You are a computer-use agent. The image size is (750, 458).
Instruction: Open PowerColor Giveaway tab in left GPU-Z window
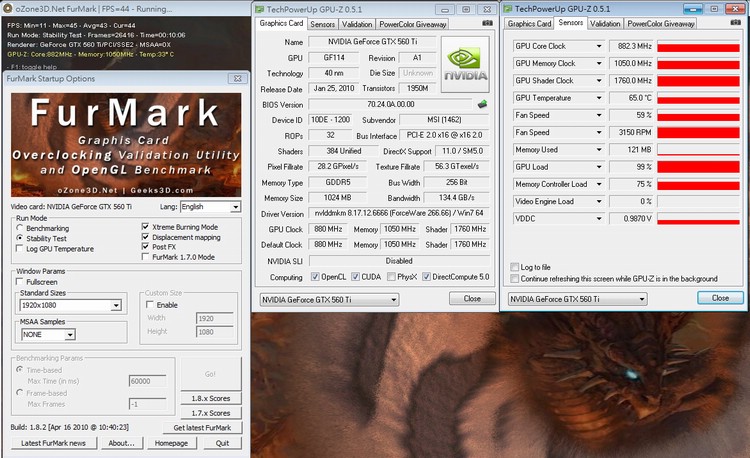[x=412, y=24]
